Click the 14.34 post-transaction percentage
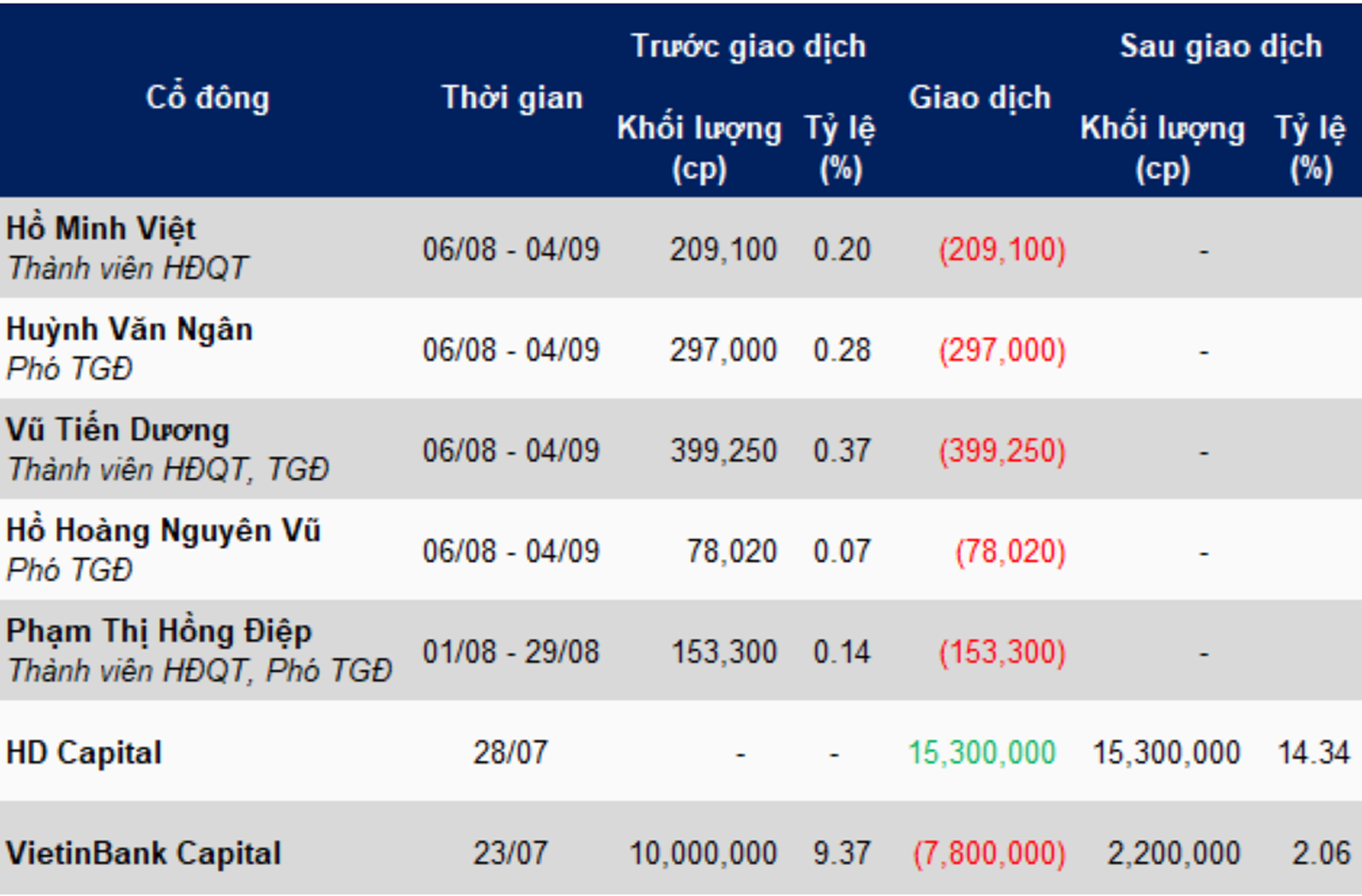 1313,753
